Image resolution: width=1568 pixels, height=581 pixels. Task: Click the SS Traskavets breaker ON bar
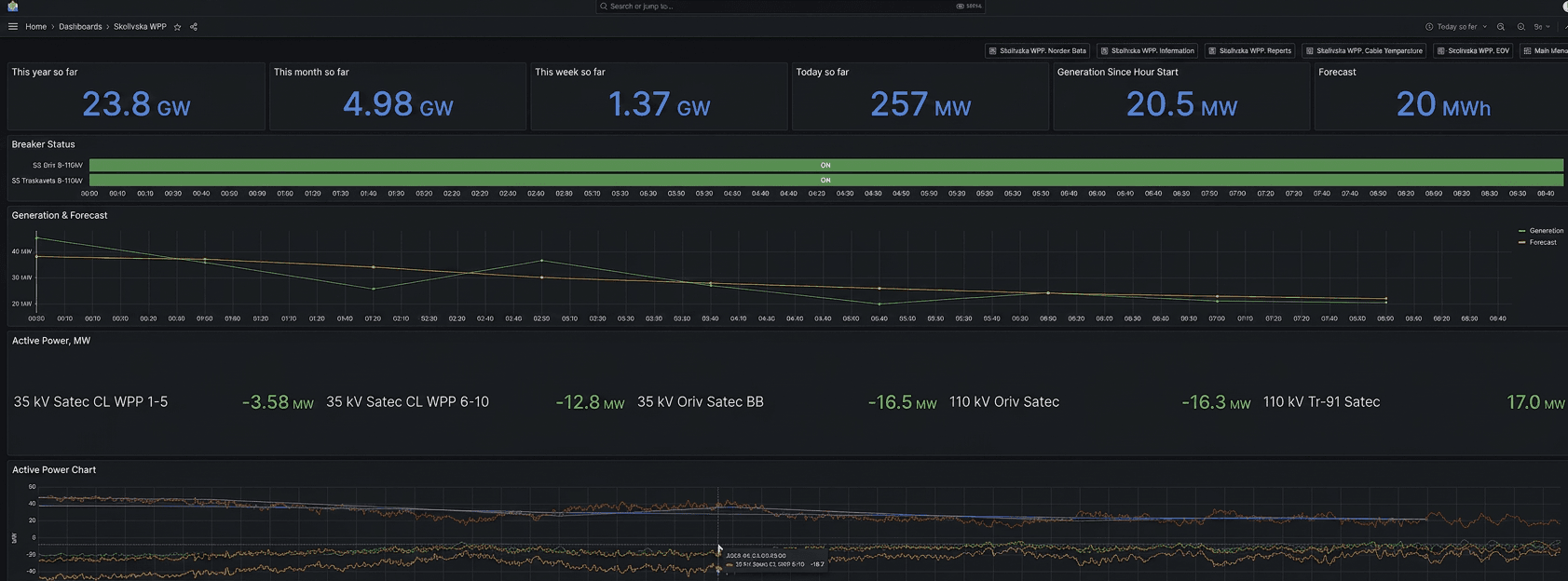(x=826, y=180)
